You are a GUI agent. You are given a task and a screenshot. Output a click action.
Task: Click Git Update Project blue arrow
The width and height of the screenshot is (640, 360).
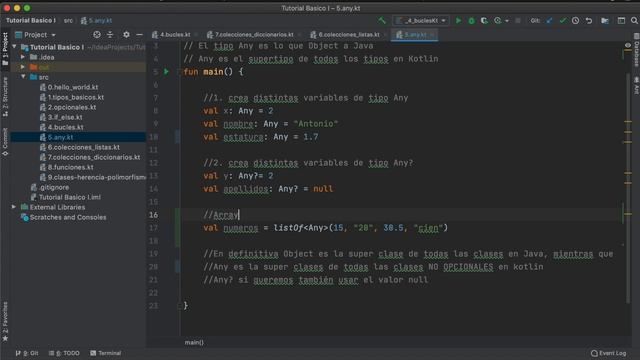pos(549,20)
